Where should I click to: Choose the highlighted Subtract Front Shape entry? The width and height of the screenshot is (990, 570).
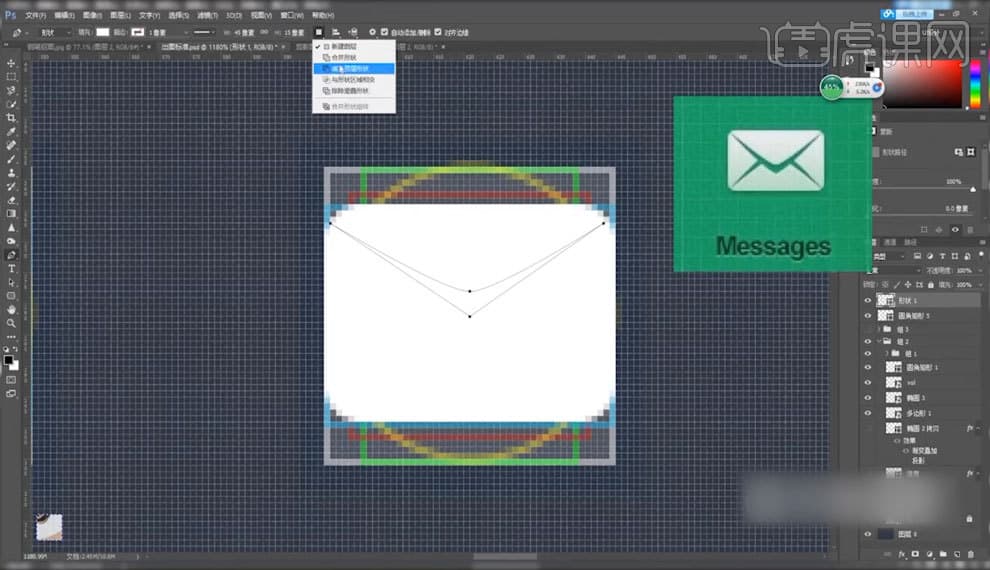pyautogui.click(x=354, y=68)
